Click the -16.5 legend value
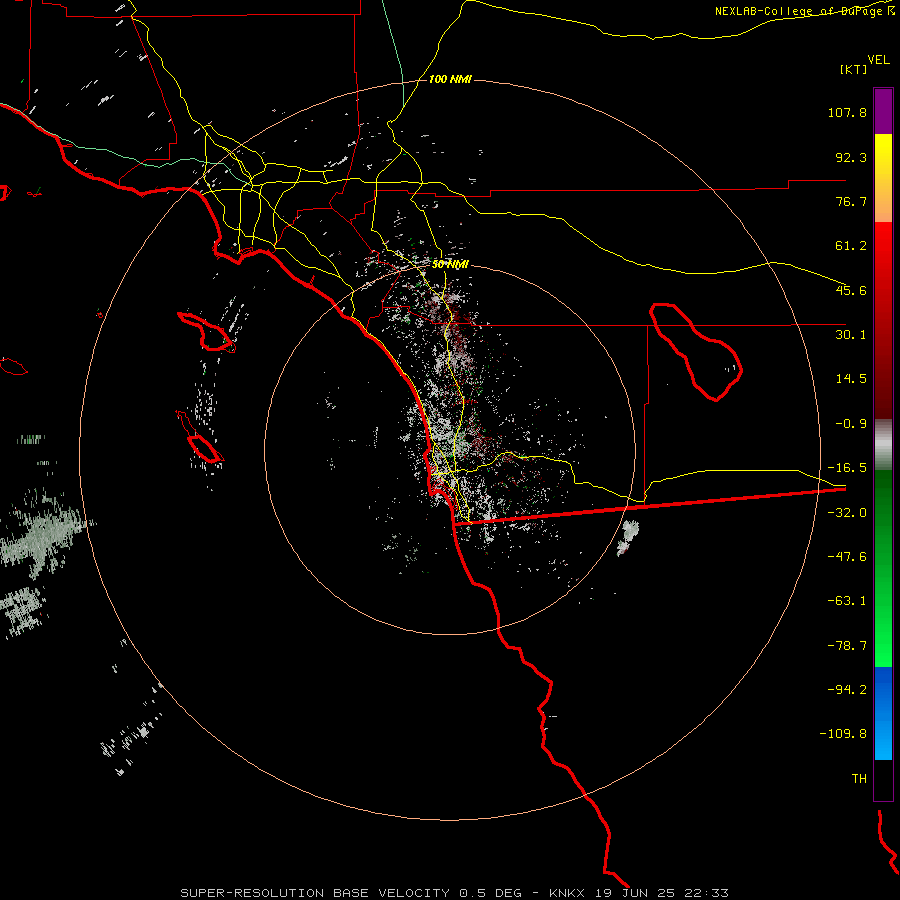This screenshot has width=900, height=900. tap(847, 468)
